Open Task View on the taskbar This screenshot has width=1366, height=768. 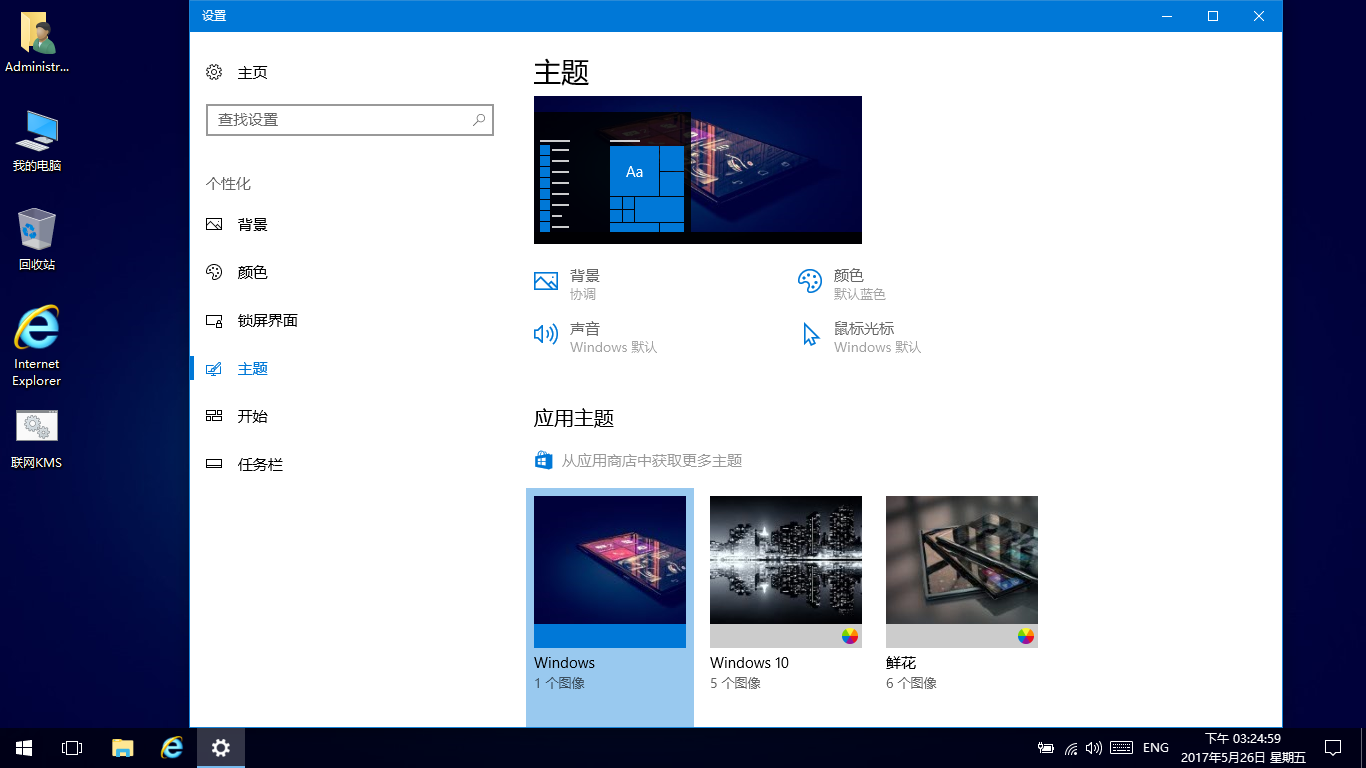[x=72, y=748]
